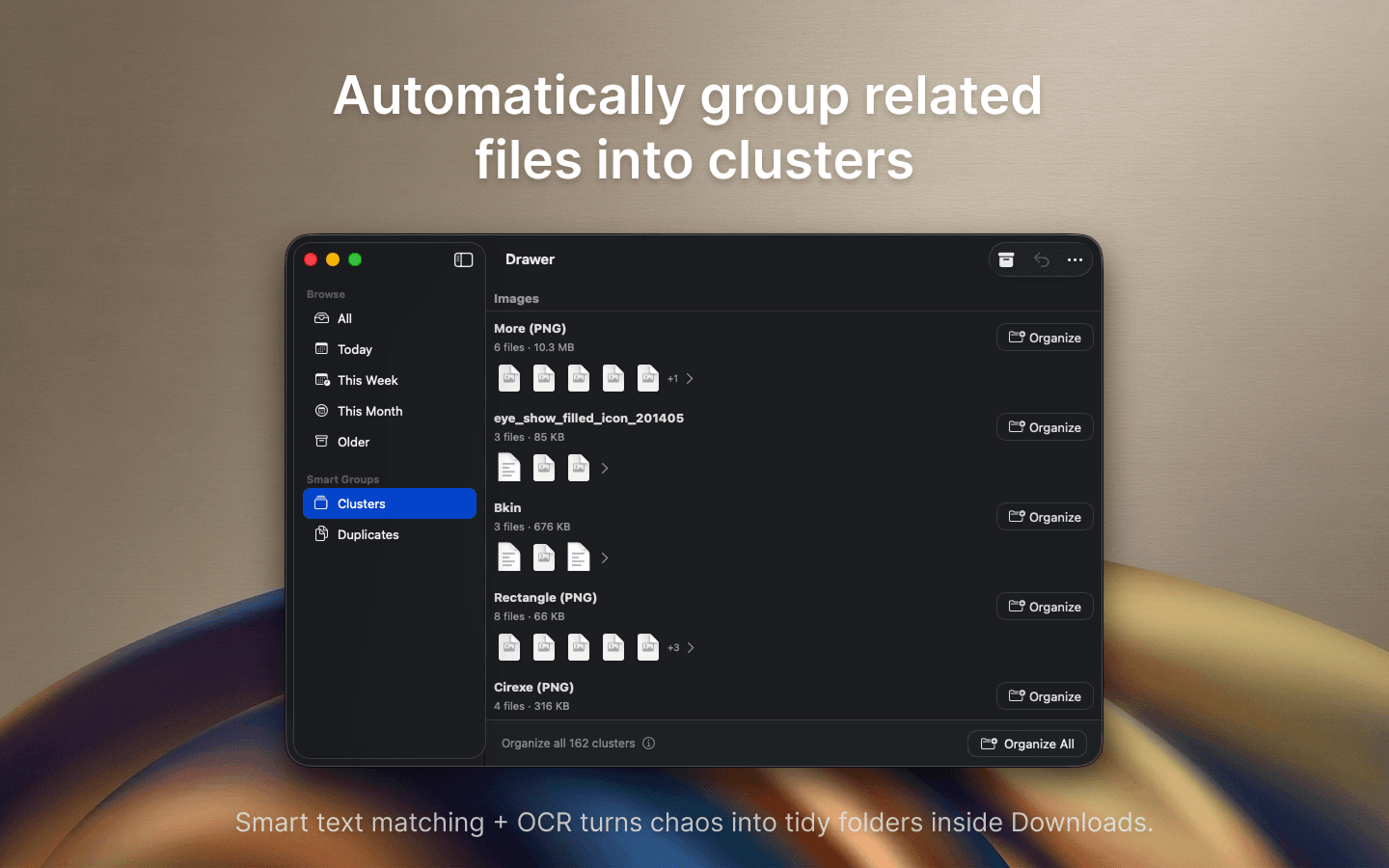Click the first file thumbnail in More (PNG)

509,378
